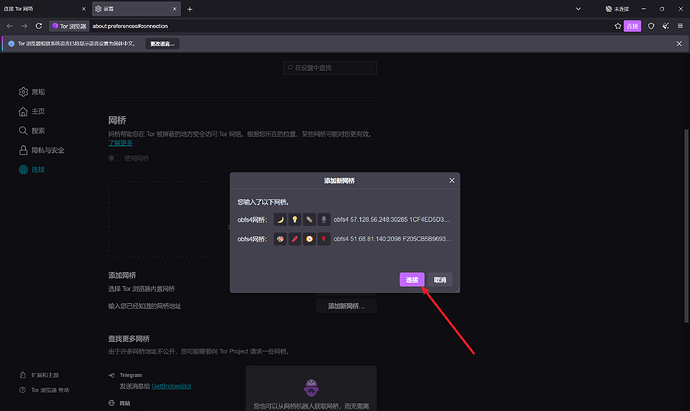Click the Tor onion icon next to 连接
Screen dimensions: 690x411
pyautogui.click(x=23, y=169)
